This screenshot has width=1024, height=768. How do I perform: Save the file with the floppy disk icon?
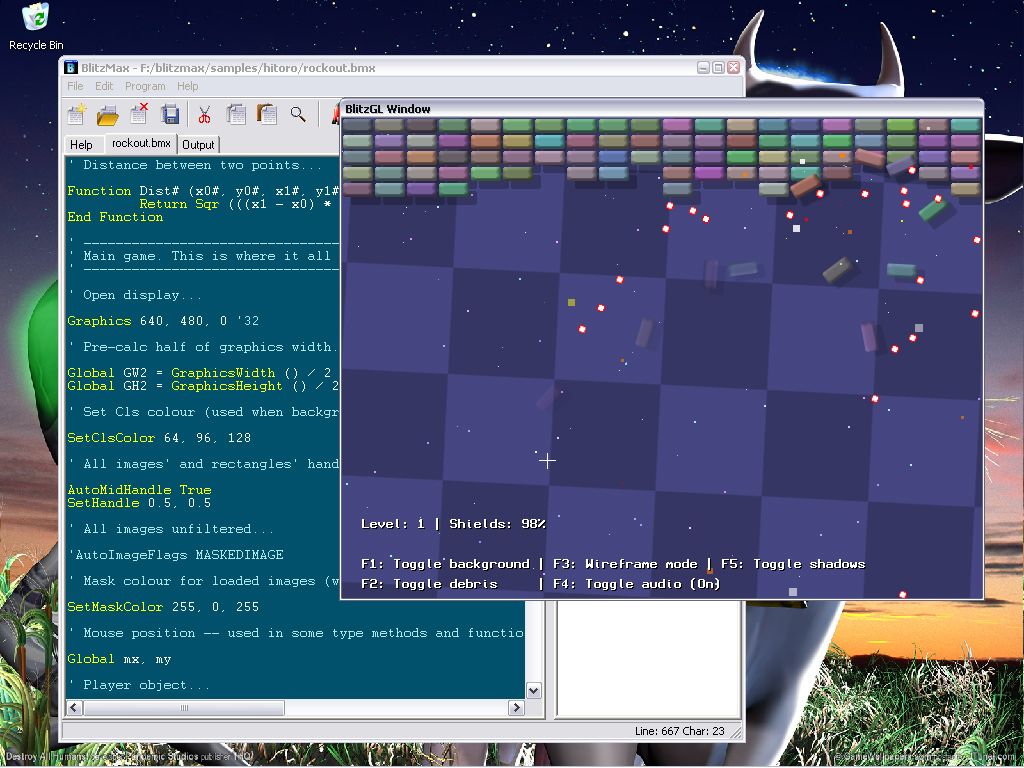(x=170, y=114)
